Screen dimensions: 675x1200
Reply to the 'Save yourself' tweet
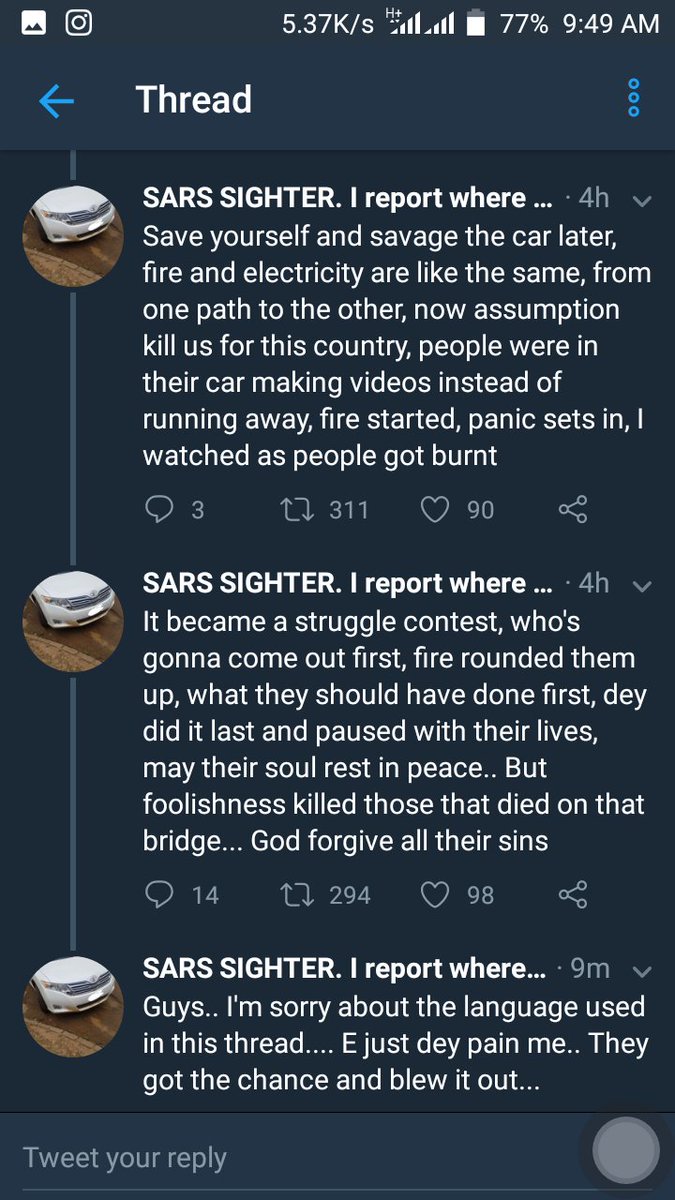[160, 510]
